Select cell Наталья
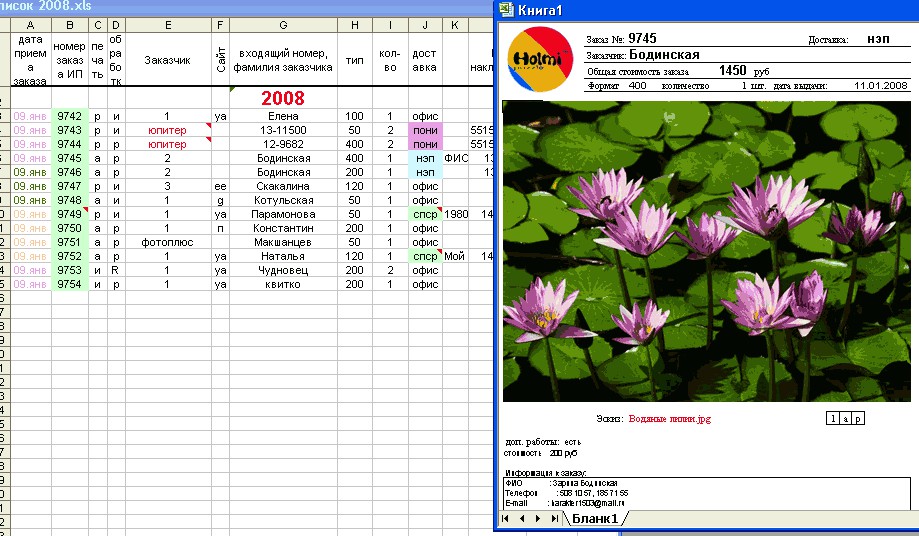The width and height of the screenshot is (919, 536). 283,256
